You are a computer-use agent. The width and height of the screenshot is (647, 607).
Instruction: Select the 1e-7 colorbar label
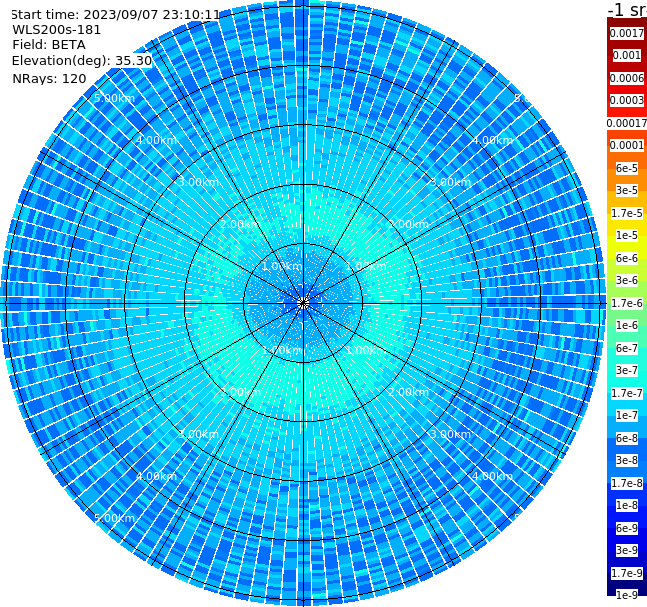(x=626, y=415)
